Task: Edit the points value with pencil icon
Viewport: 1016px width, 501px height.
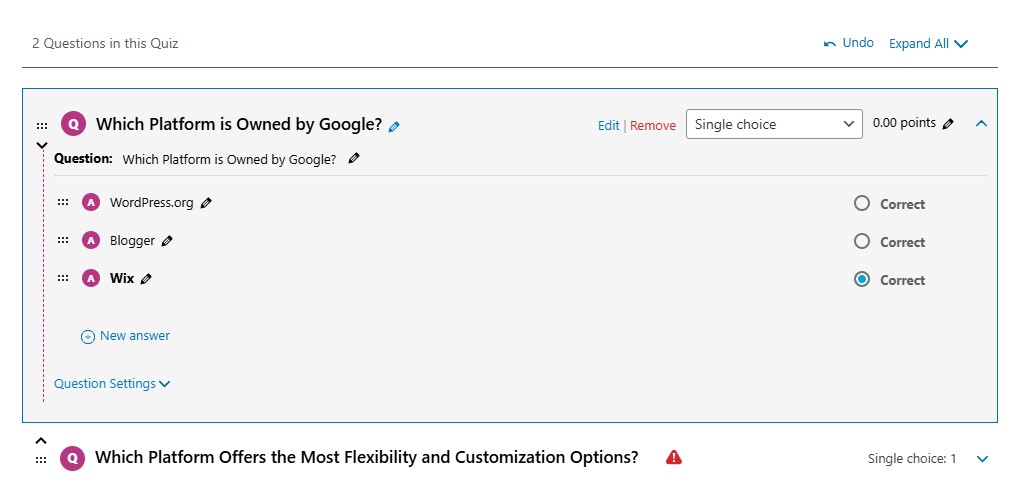Action: tap(948, 124)
